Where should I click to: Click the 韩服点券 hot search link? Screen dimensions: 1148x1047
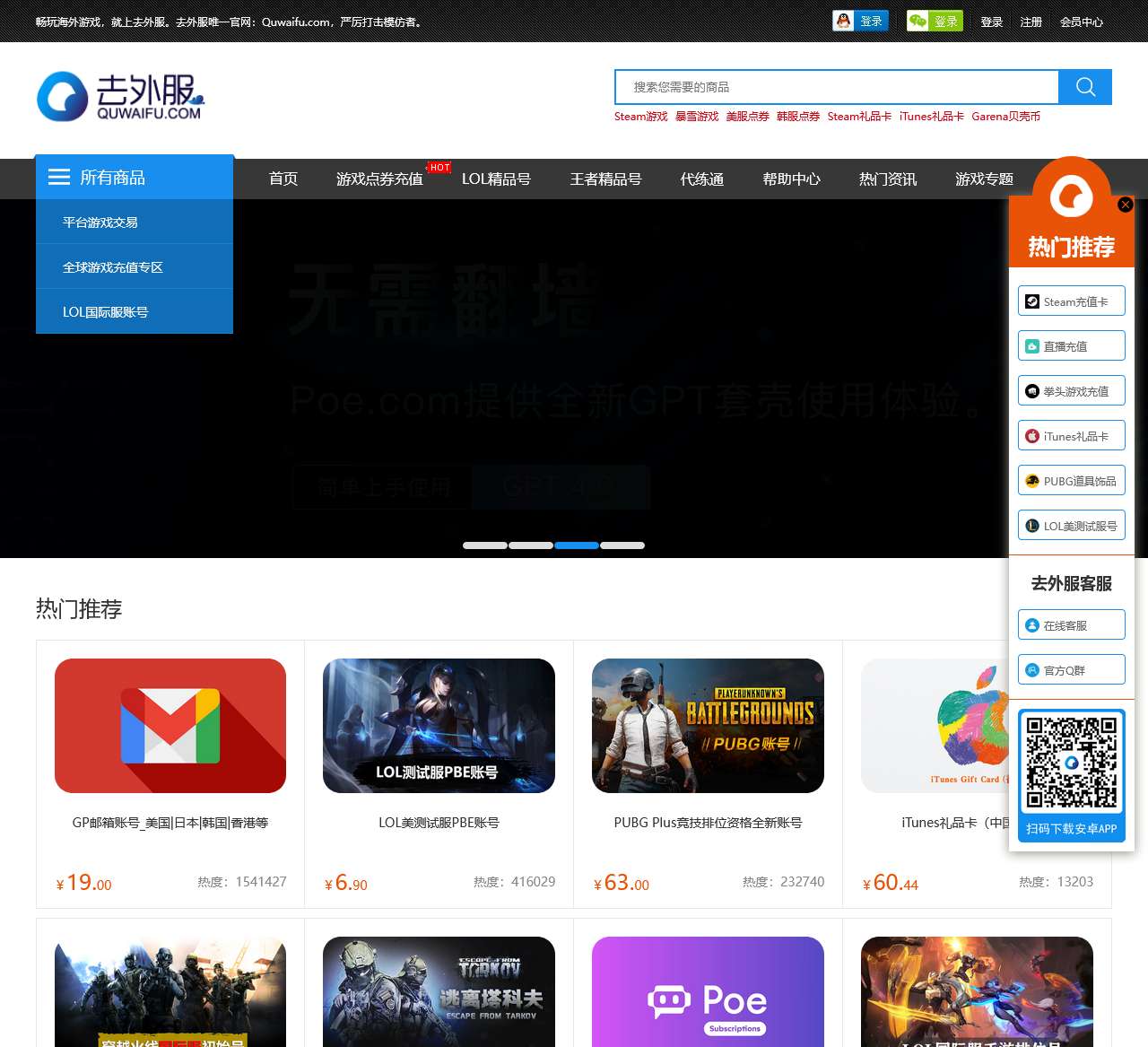point(798,117)
